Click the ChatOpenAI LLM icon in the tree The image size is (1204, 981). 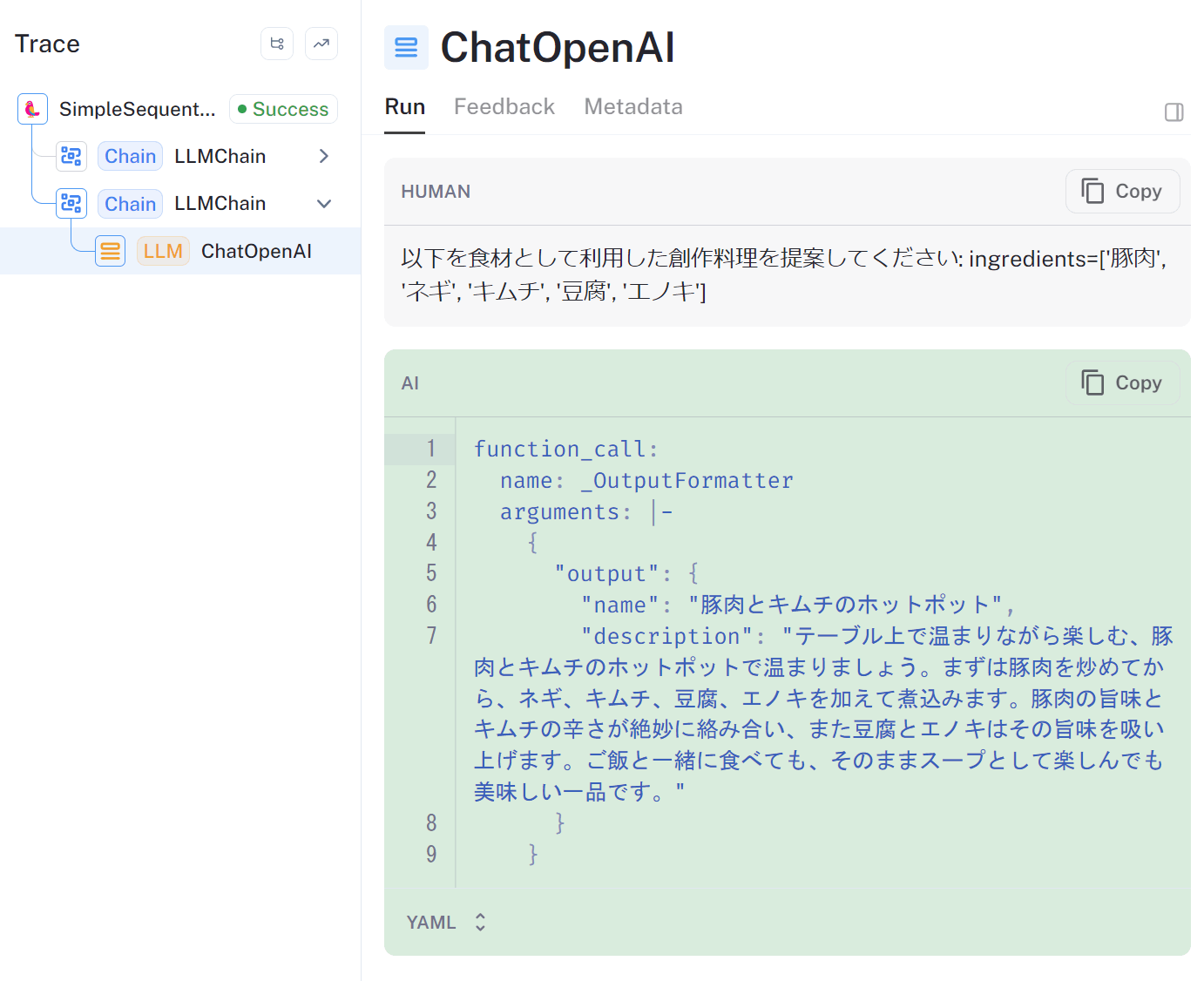click(x=110, y=251)
